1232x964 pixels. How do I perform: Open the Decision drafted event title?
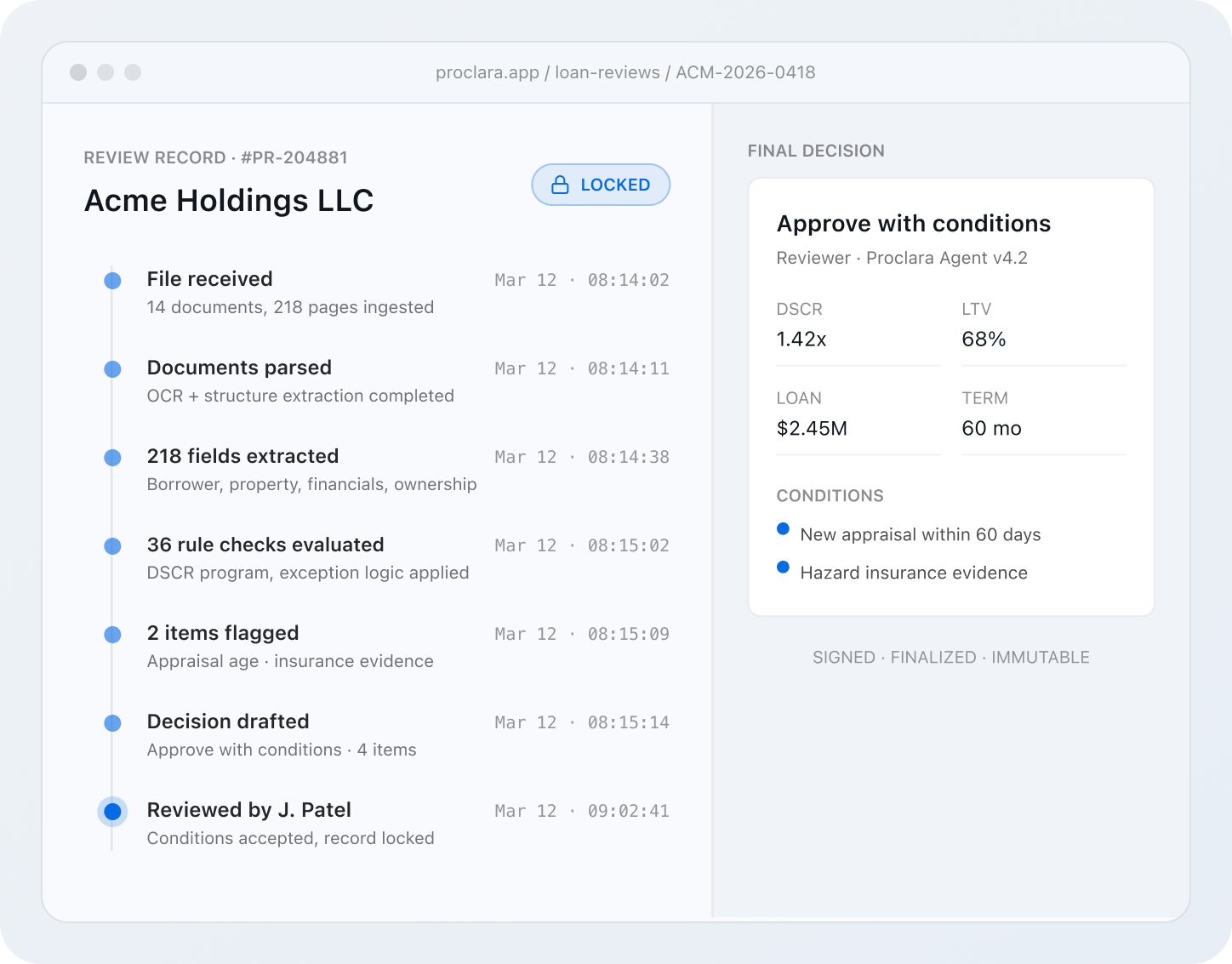(228, 722)
